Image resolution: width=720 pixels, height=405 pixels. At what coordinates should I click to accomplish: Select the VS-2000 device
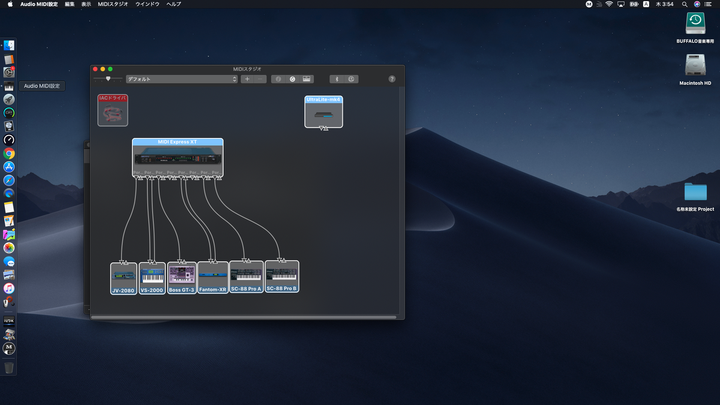point(152,277)
